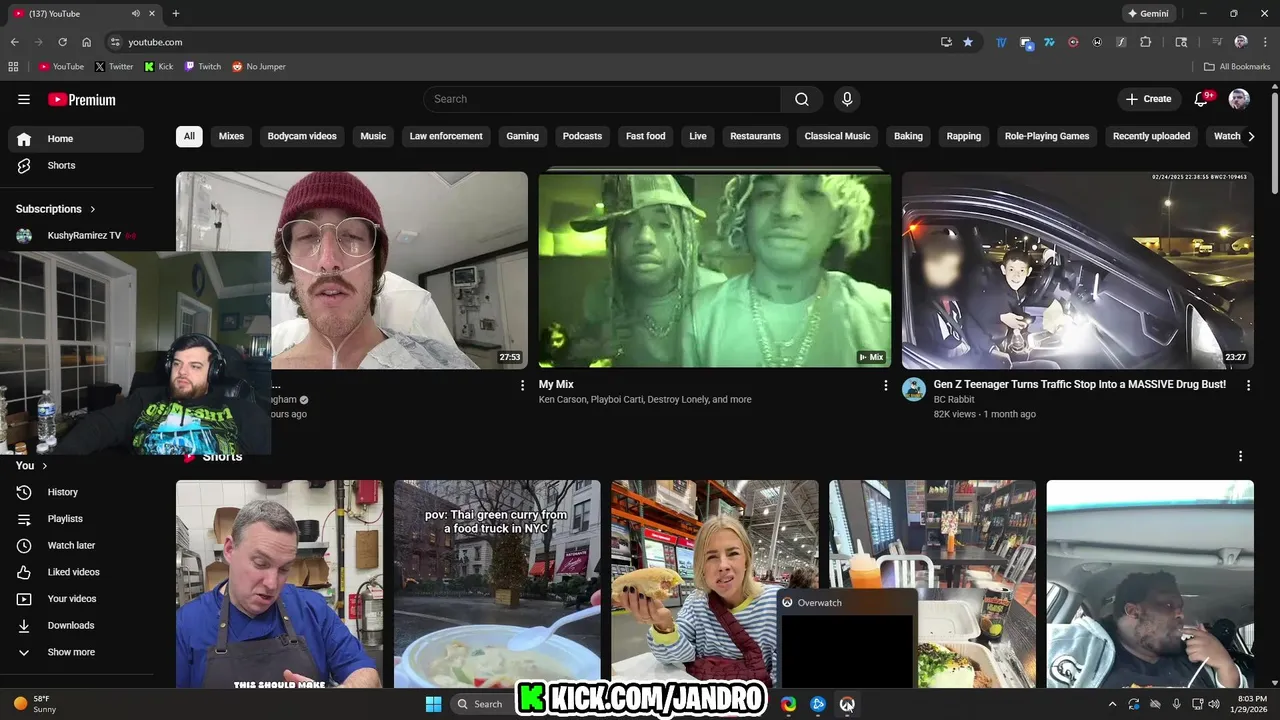Open the BC Rabbit channel avatar
The width and height of the screenshot is (1280, 720).
tap(914, 389)
